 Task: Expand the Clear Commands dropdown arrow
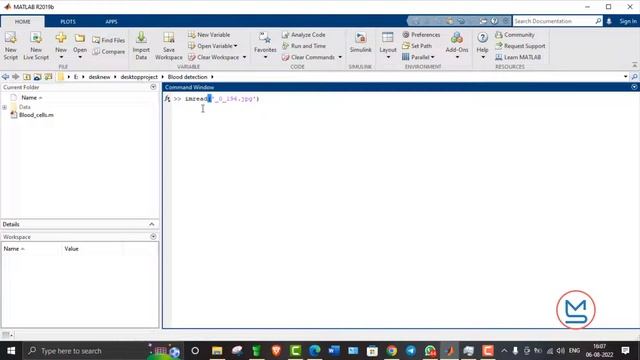click(340, 57)
